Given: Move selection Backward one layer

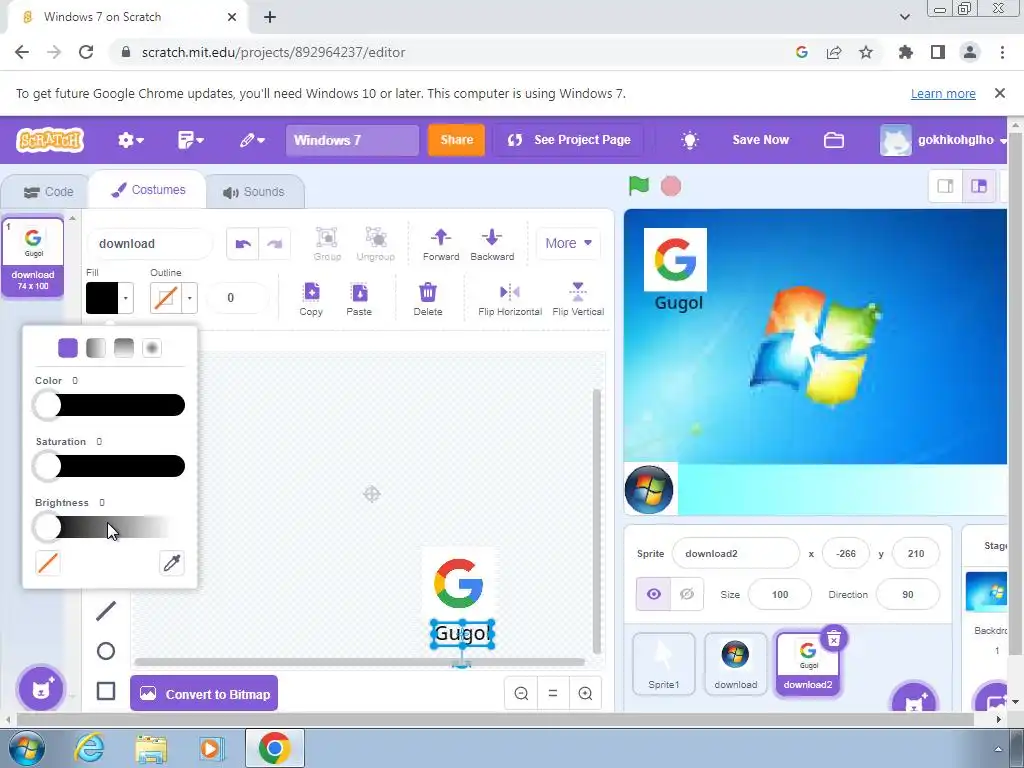Looking at the screenshot, I should coord(492,244).
